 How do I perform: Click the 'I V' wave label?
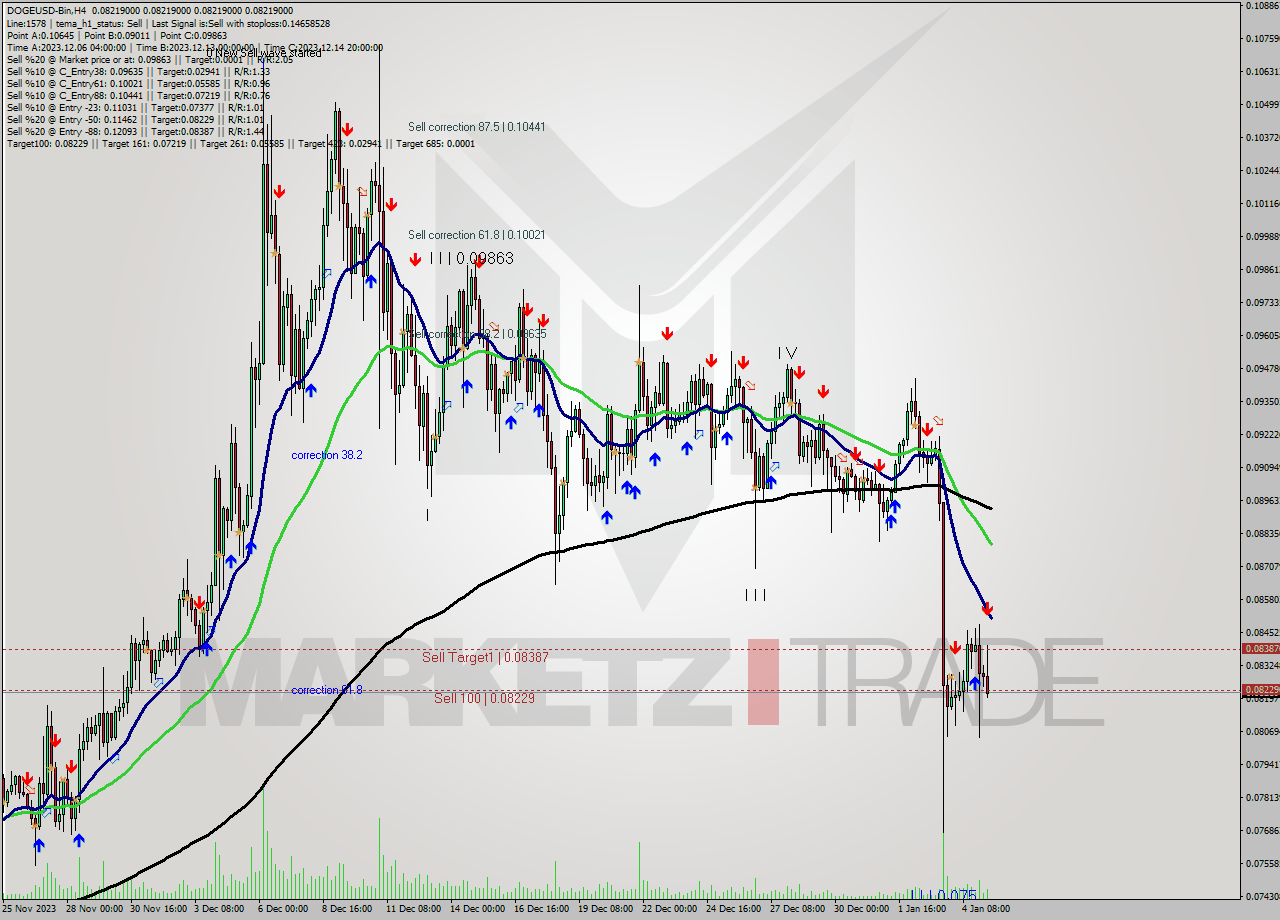[788, 353]
